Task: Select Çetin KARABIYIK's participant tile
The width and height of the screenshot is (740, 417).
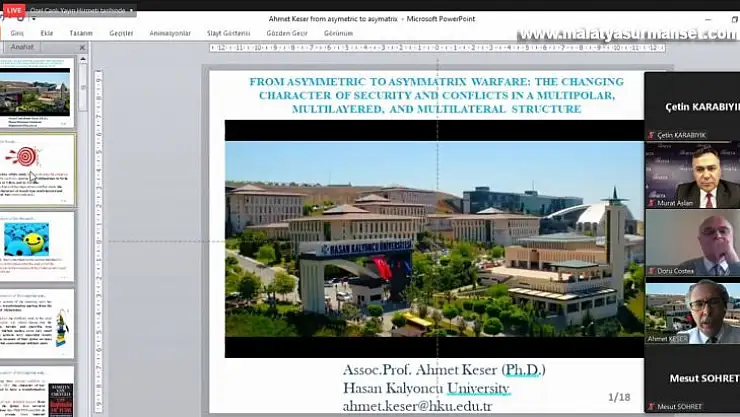Action: [692, 107]
